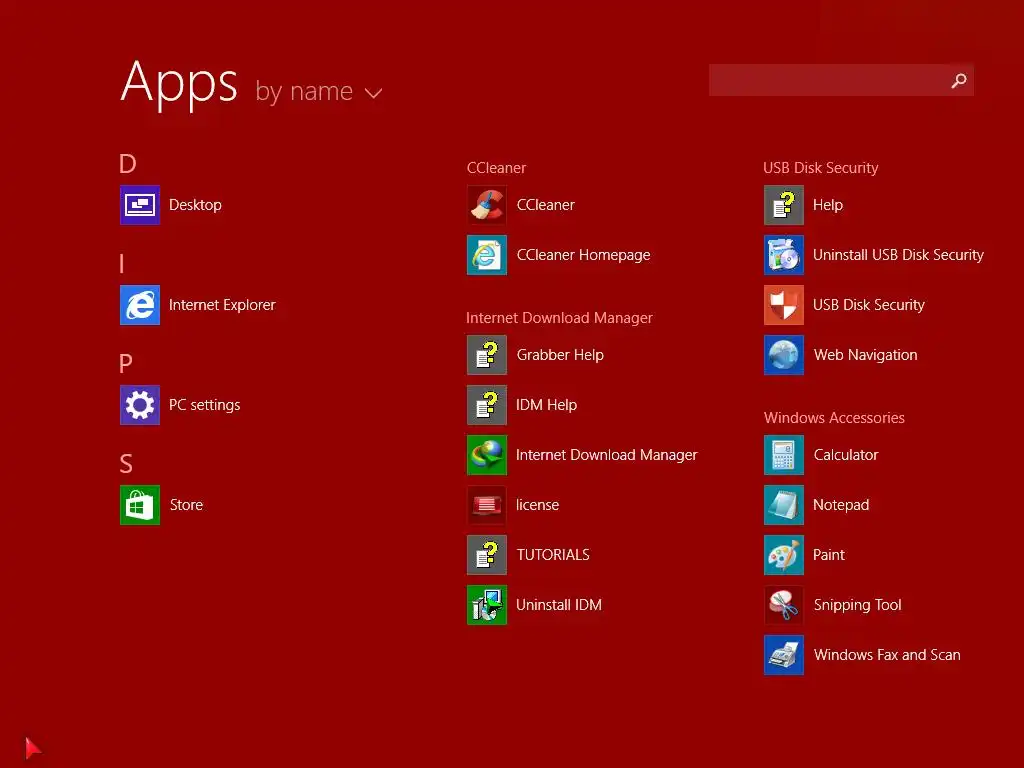Click inside the apps search field
Viewport: 1024px width, 768px height.
(x=841, y=80)
